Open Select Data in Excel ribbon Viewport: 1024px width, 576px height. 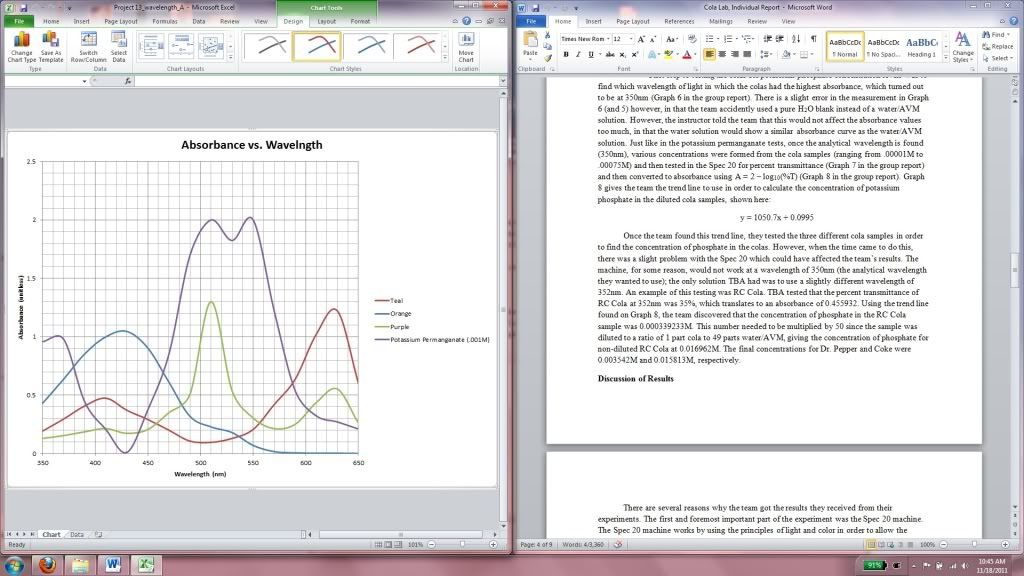[119, 47]
